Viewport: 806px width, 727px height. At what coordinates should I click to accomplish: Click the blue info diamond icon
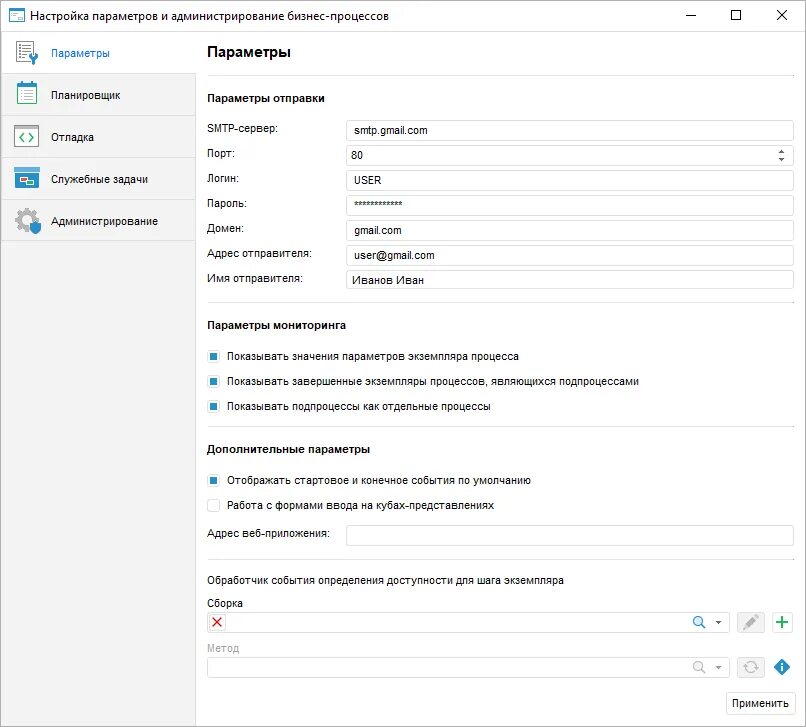(782, 667)
